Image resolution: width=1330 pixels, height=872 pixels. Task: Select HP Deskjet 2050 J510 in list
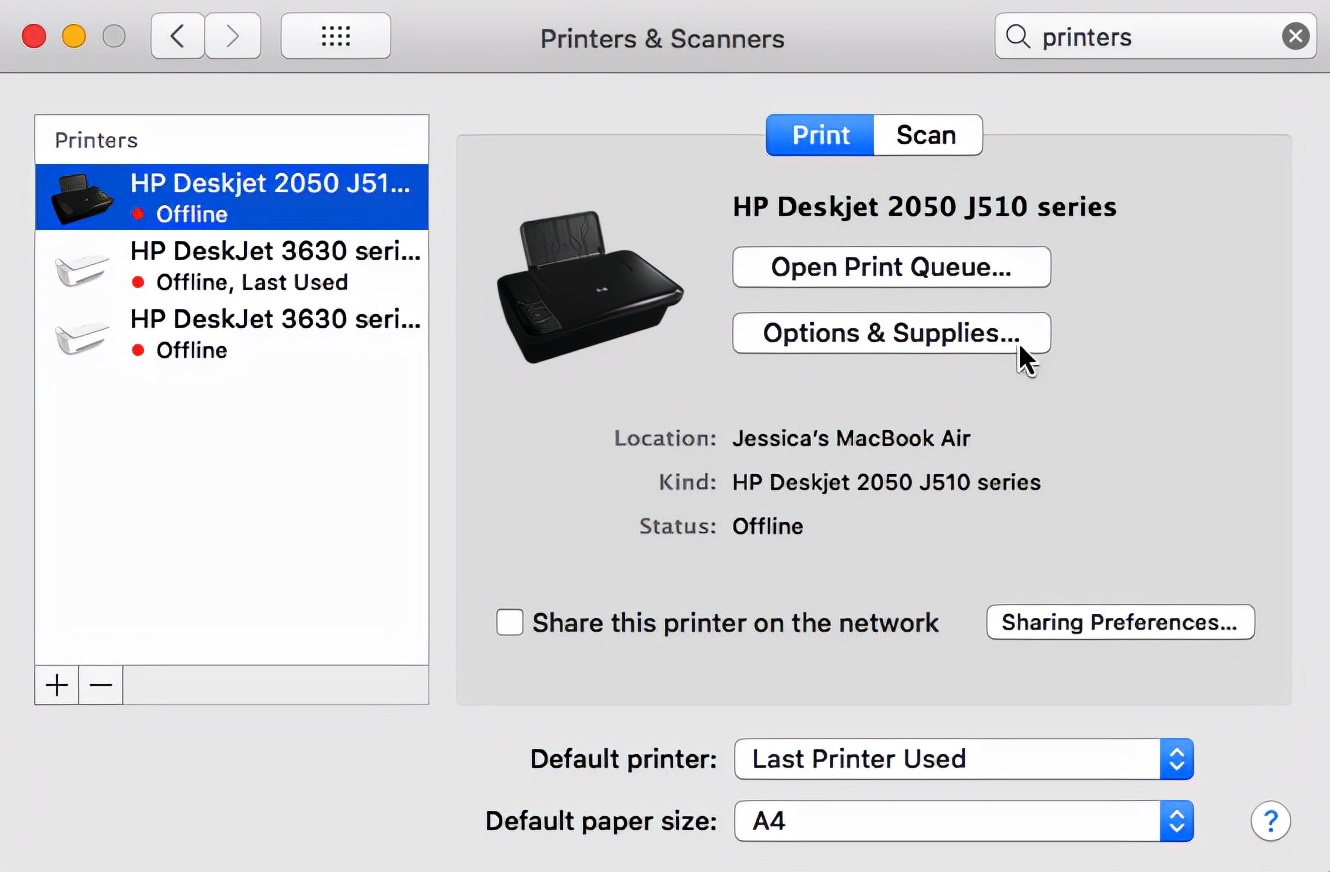click(232, 197)
